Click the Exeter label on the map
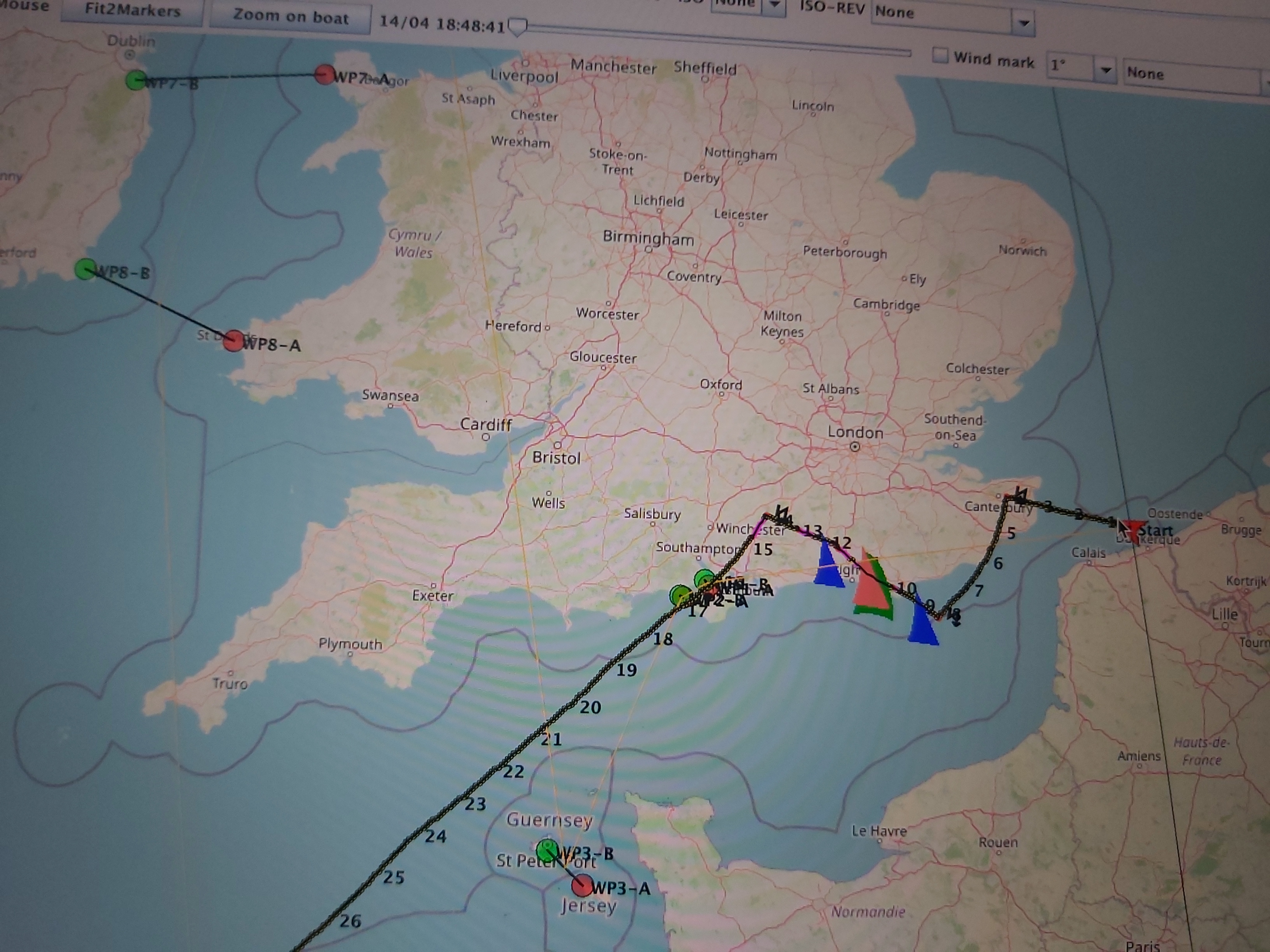This screenshot has width=1270, height=952. (433, 596)
